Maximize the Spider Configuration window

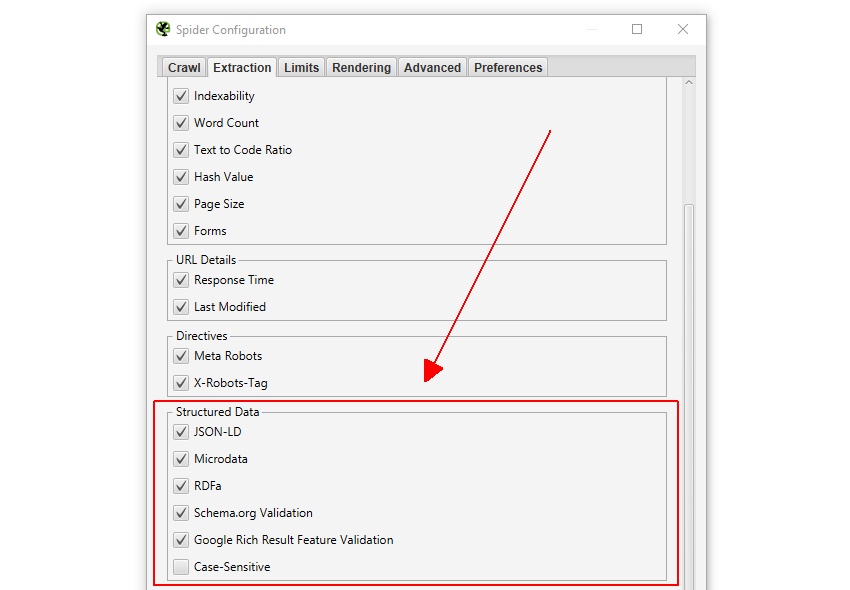point(637,29)
